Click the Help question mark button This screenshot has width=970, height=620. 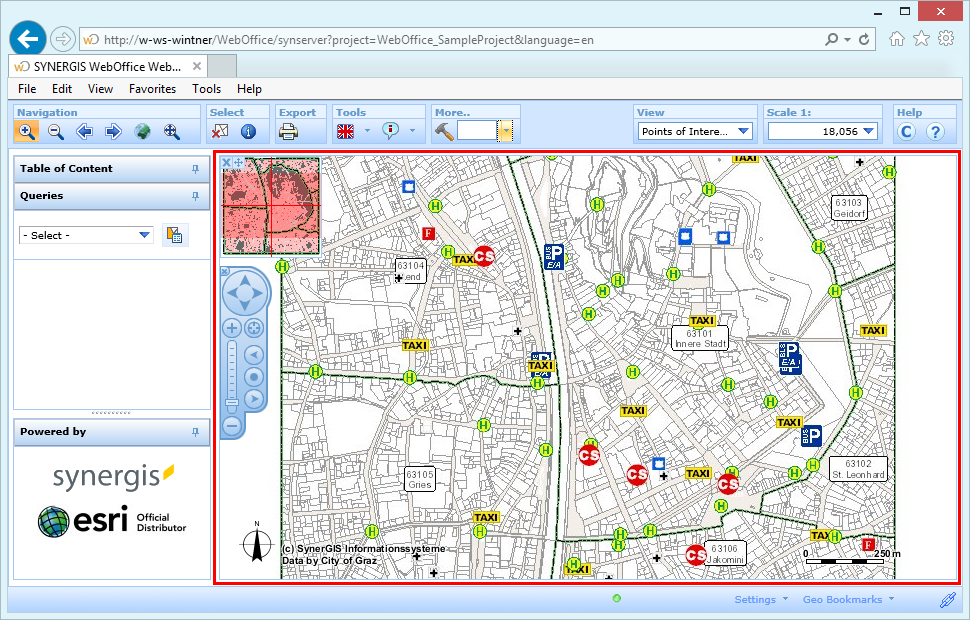935,130
